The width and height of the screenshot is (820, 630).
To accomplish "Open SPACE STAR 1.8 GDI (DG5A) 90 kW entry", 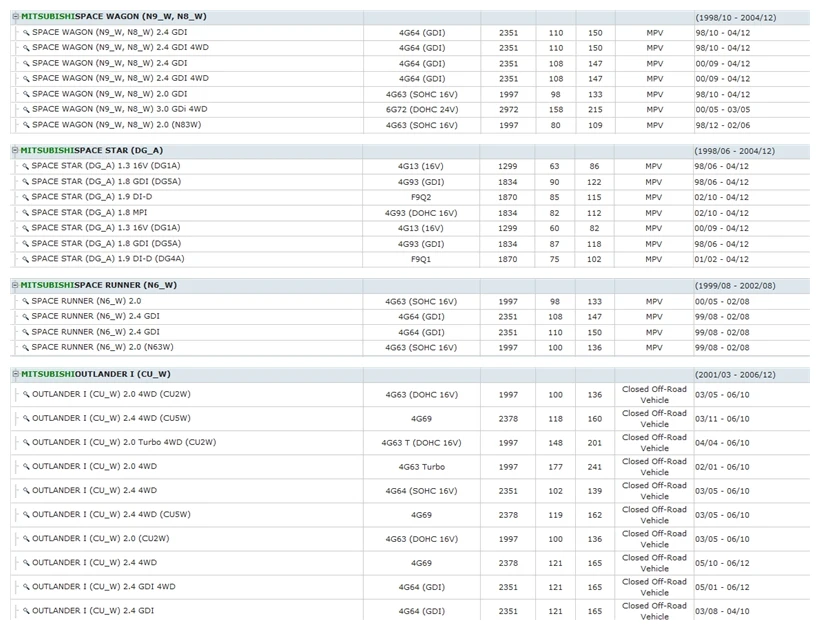I will click(x=106, y=181).
